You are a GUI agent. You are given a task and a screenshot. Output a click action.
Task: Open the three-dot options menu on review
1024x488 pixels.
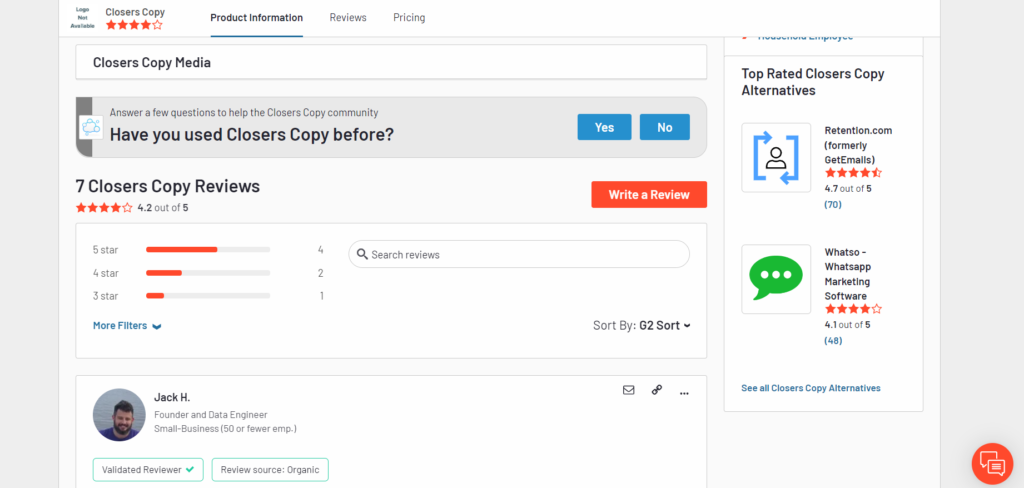pyautogui.click(x=684, y=393)
